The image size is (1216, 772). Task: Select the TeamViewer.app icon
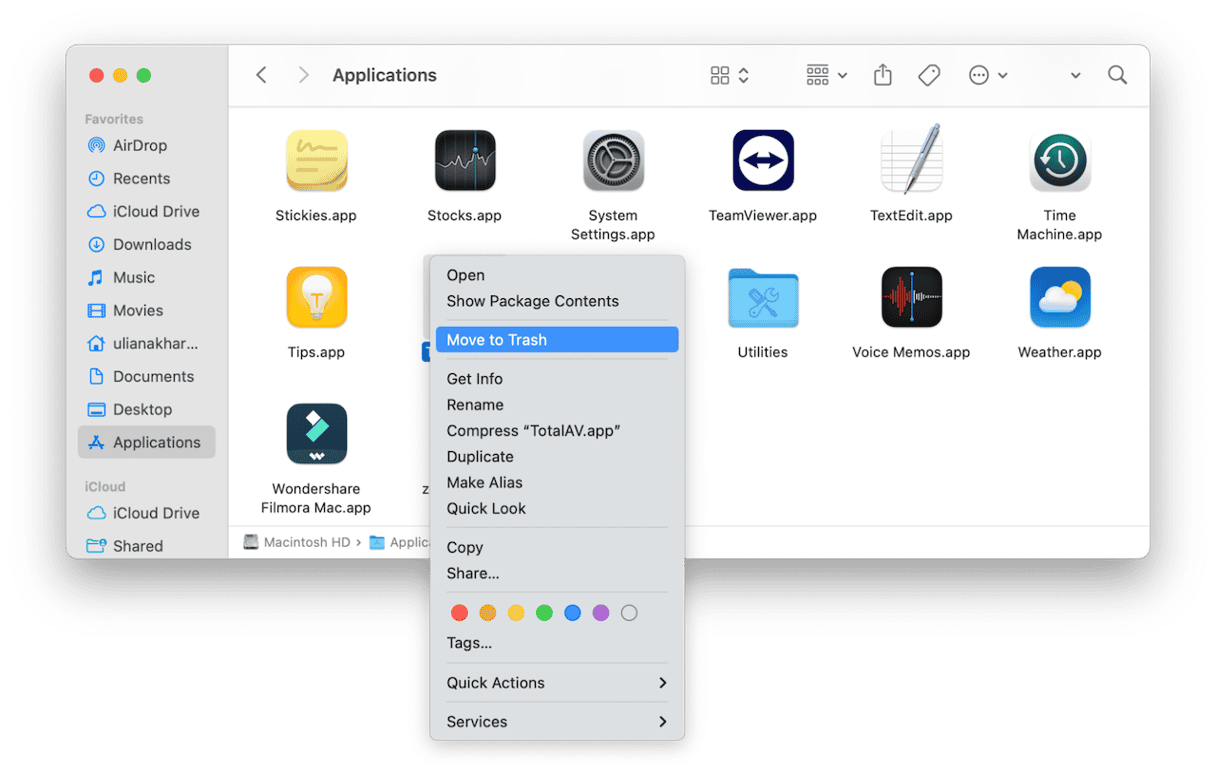pyautogui.click(x=763, y=160)
